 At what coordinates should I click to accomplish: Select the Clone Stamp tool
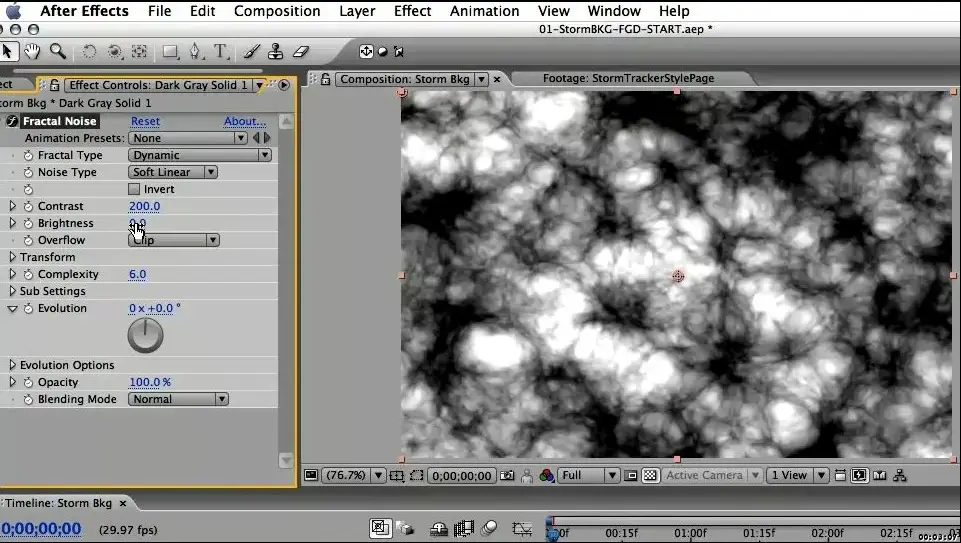coord(276,51)
